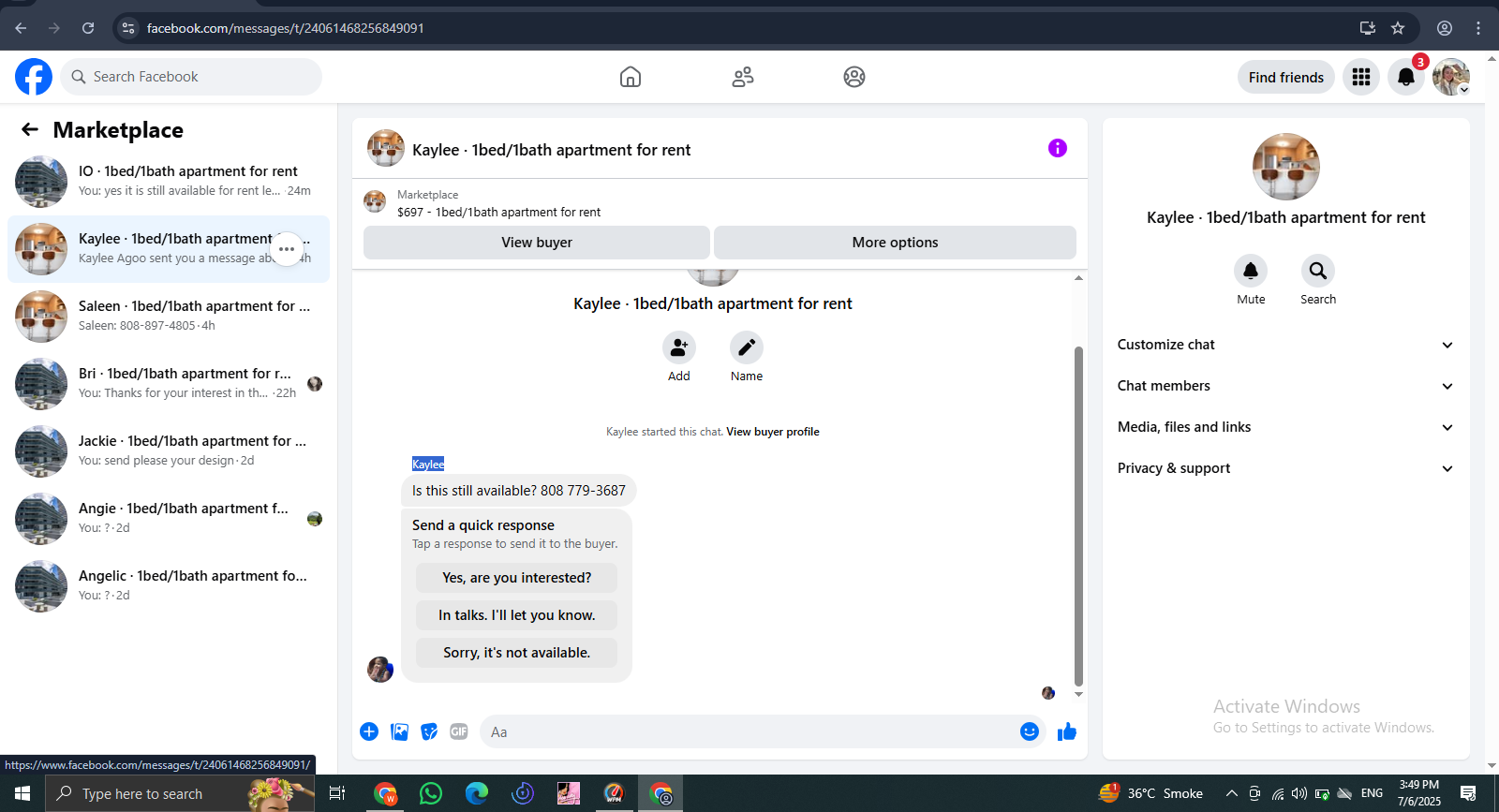Open the Friends icon in top navigation

[743, 77]
